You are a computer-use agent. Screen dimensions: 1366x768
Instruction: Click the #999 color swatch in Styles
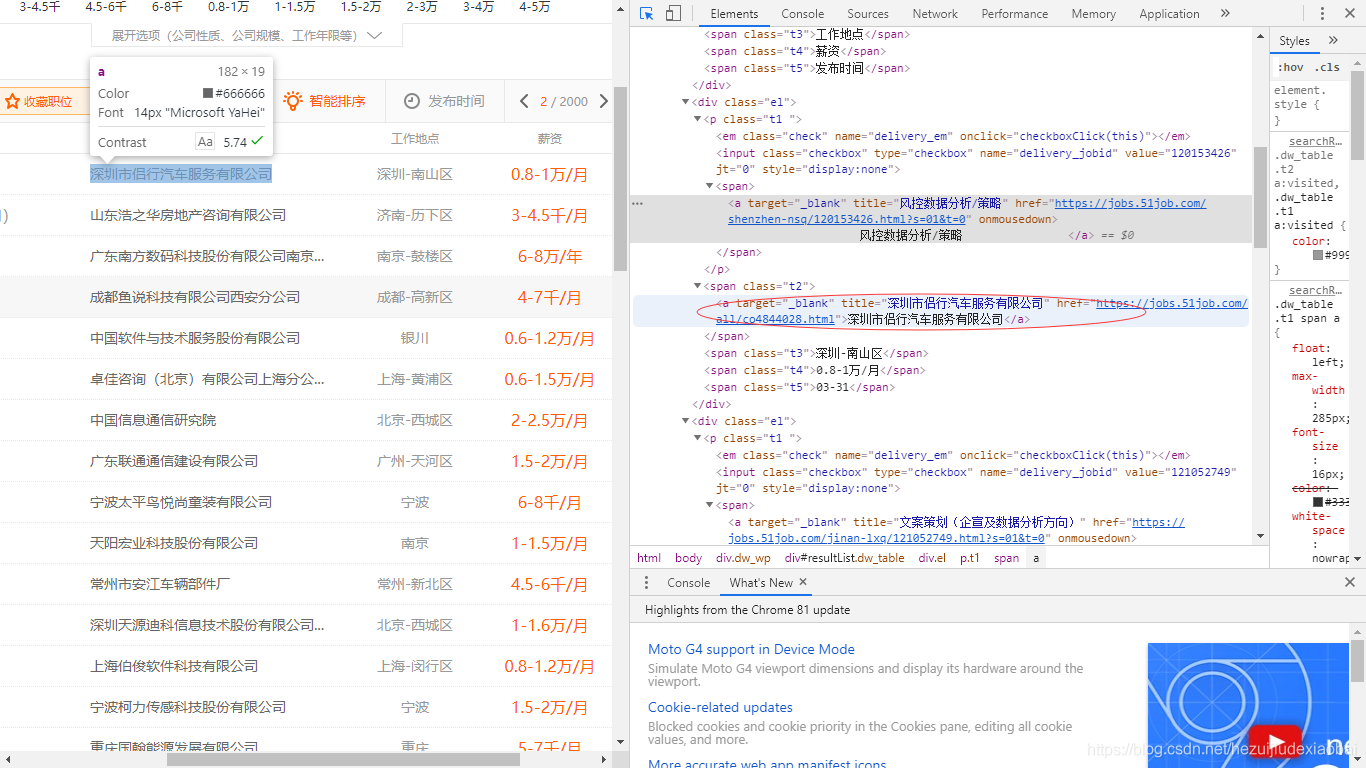pos(1318,255)
